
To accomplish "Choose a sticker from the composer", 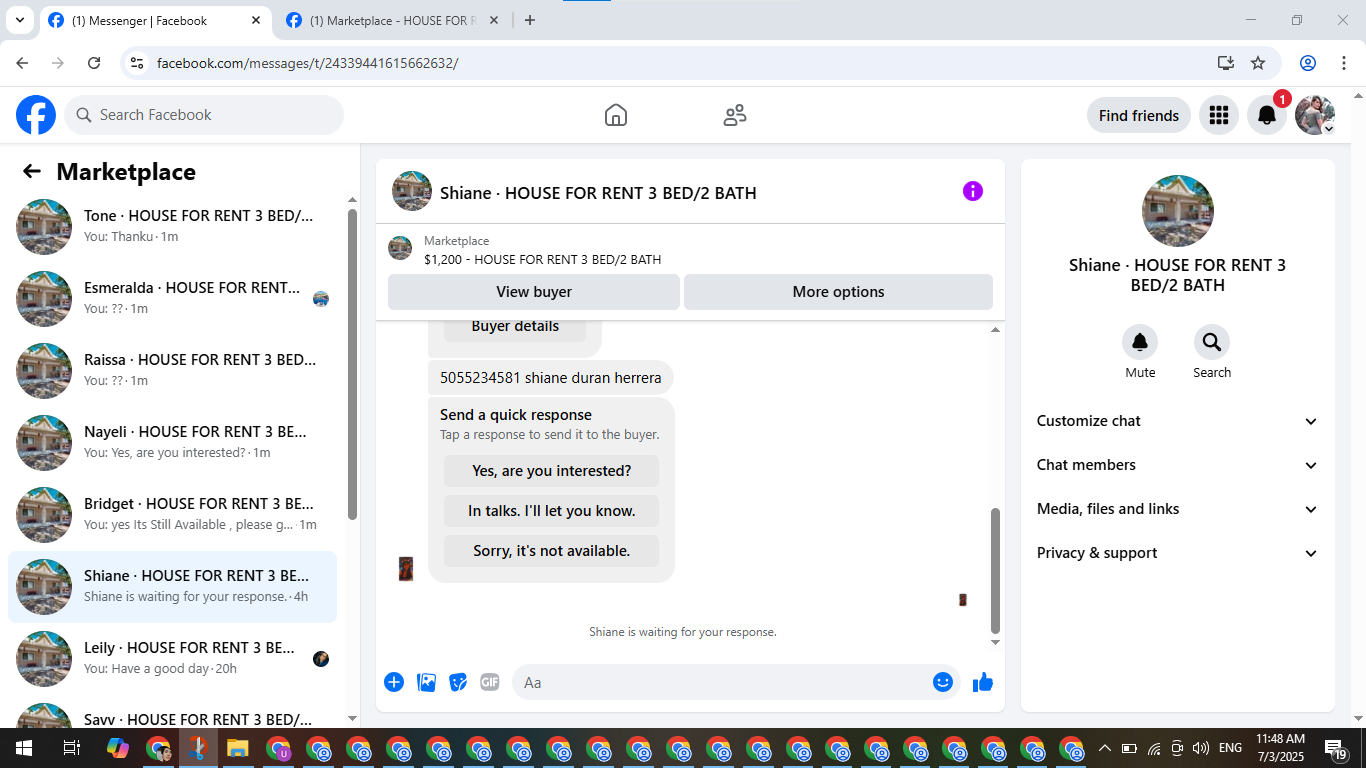I will point(458,682).
